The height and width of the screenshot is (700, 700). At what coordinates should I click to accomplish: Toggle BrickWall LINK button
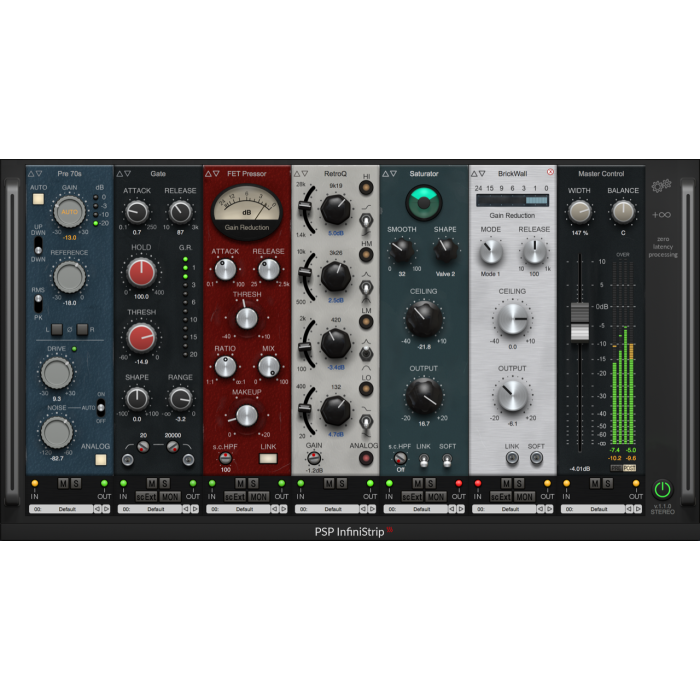point(512,458)
